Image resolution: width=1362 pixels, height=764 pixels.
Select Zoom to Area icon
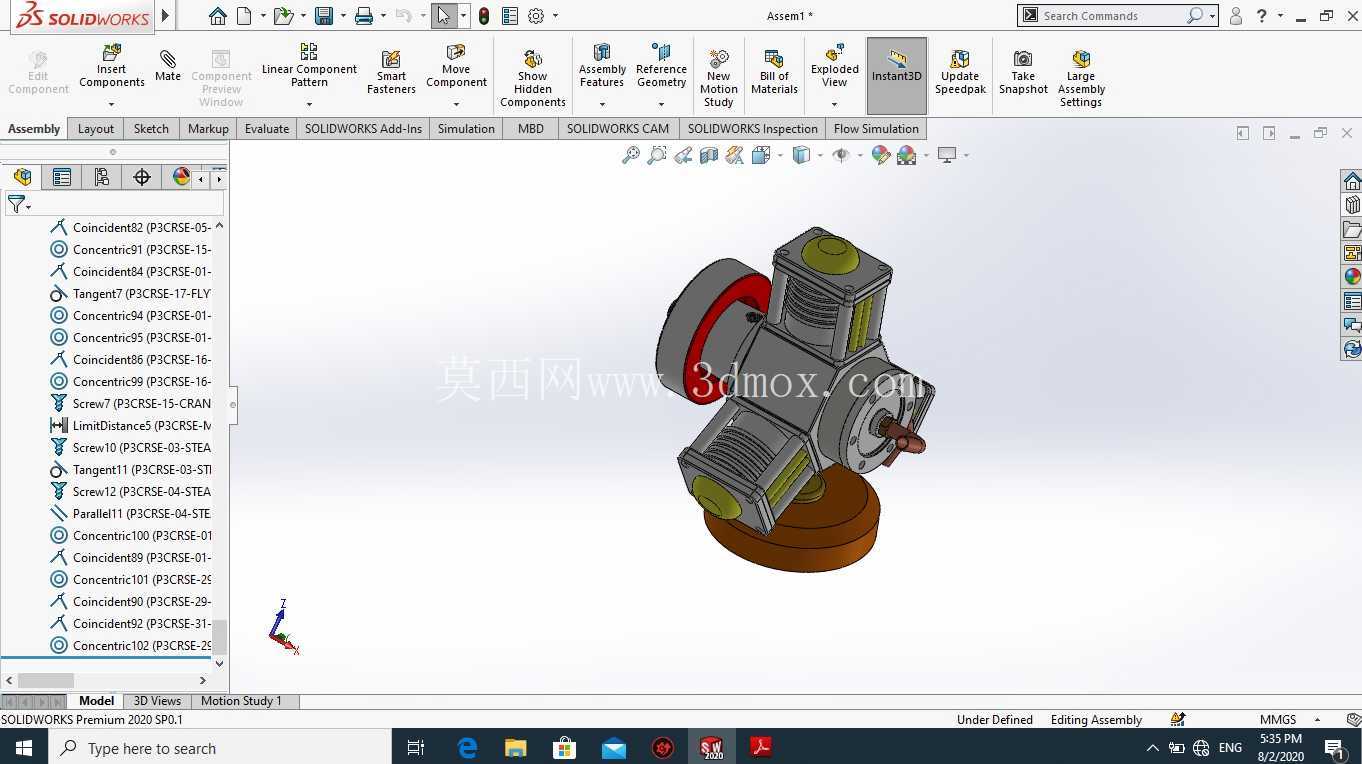(x=657, y=155)
